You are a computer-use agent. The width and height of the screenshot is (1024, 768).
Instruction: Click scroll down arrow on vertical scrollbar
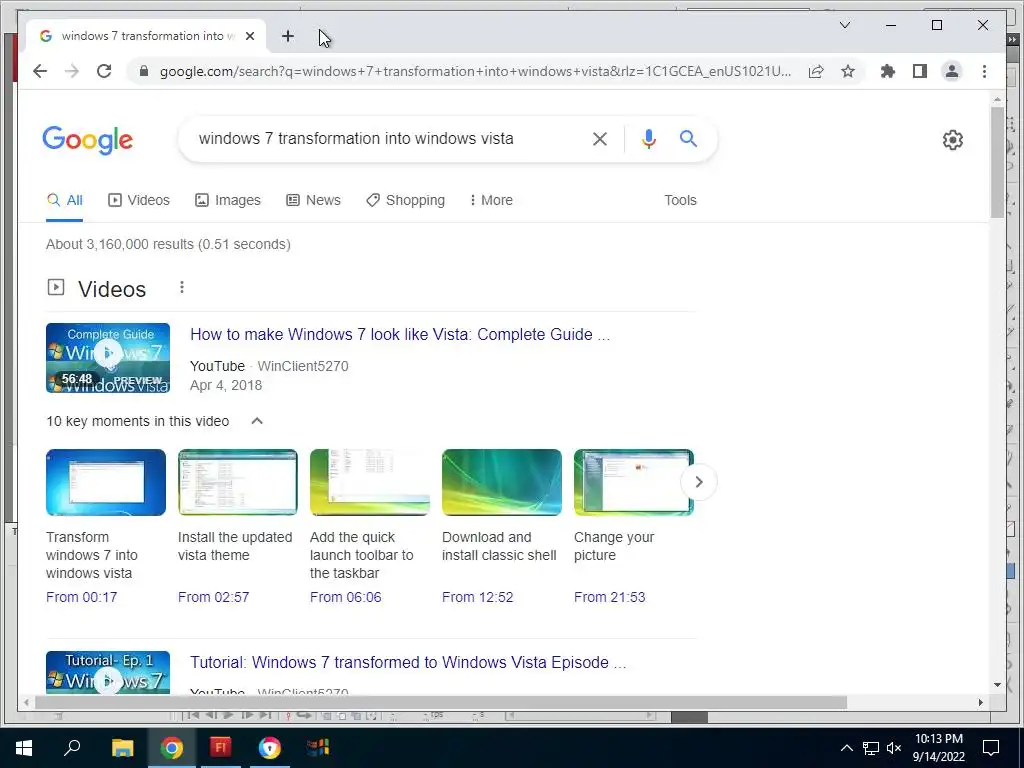(x=997, y=684)
